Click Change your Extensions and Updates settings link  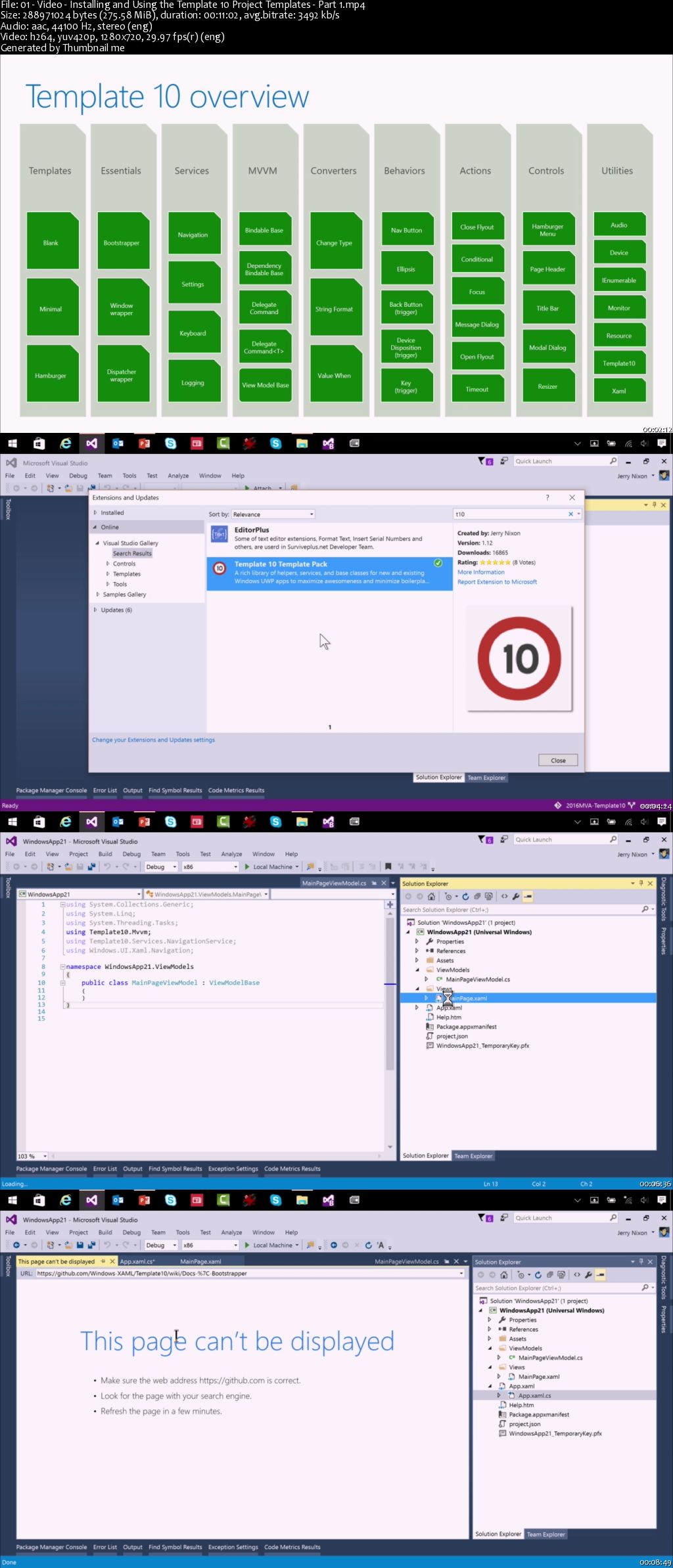[x=153, y=740]
